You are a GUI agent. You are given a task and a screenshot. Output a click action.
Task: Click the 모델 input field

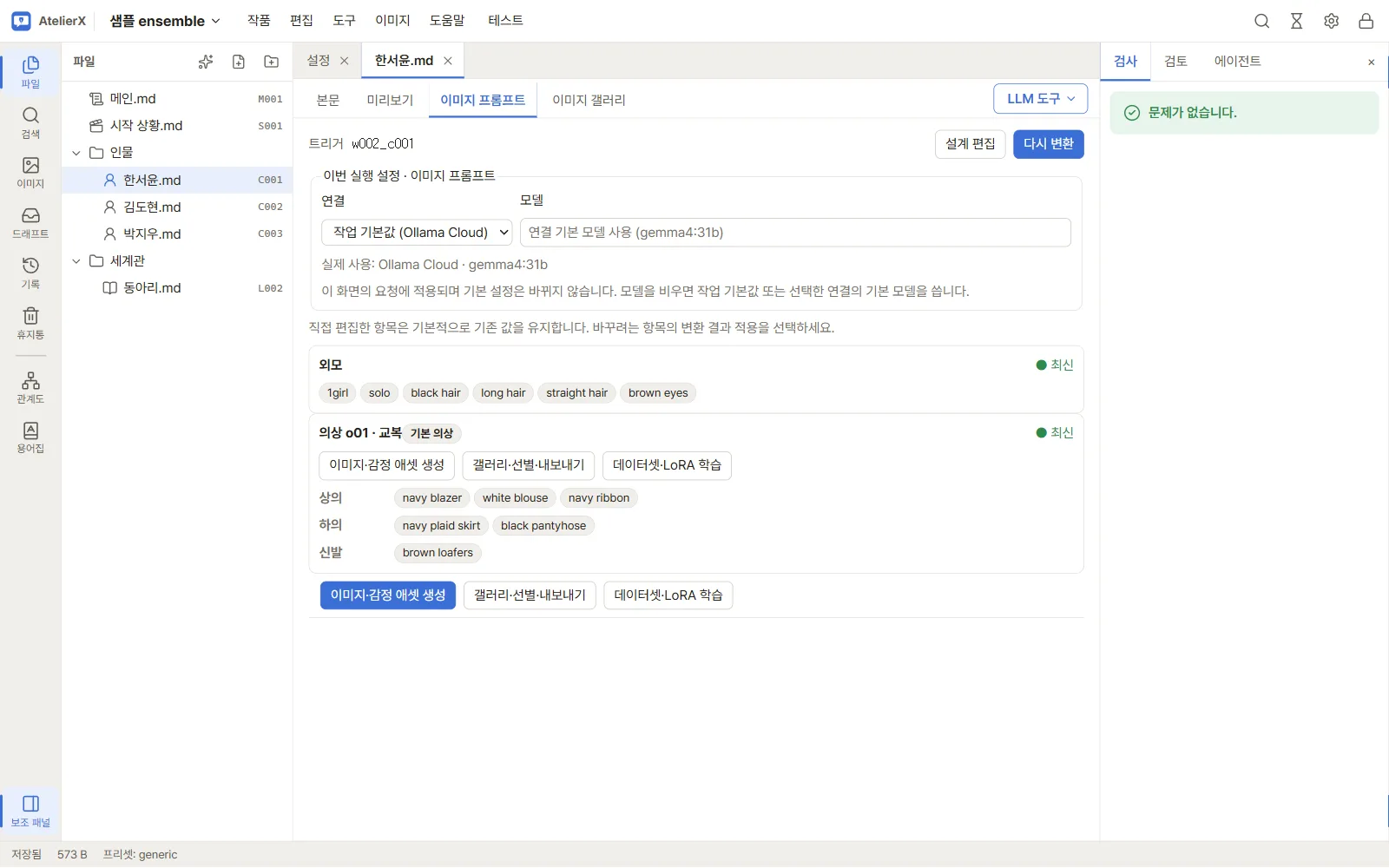(x=795, y=233)
